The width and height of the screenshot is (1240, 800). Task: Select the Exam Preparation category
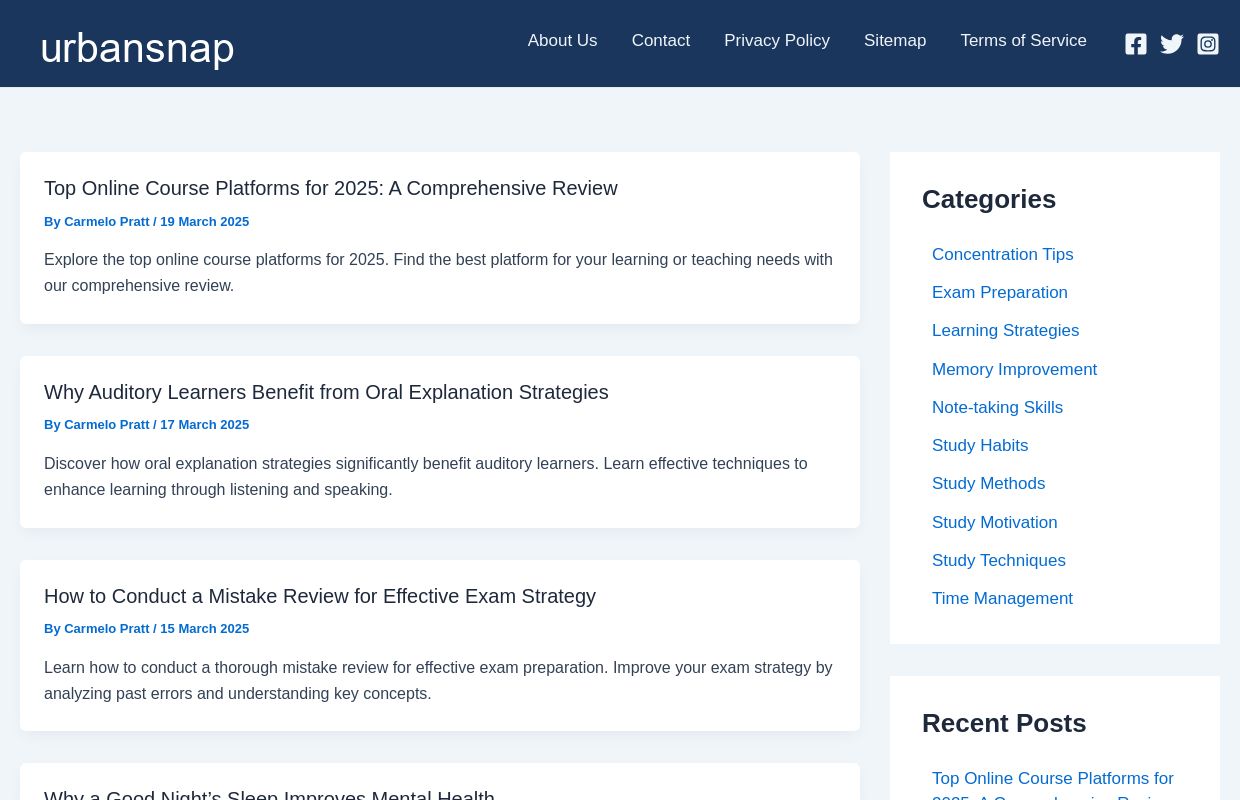click(x=1000, y=292)
